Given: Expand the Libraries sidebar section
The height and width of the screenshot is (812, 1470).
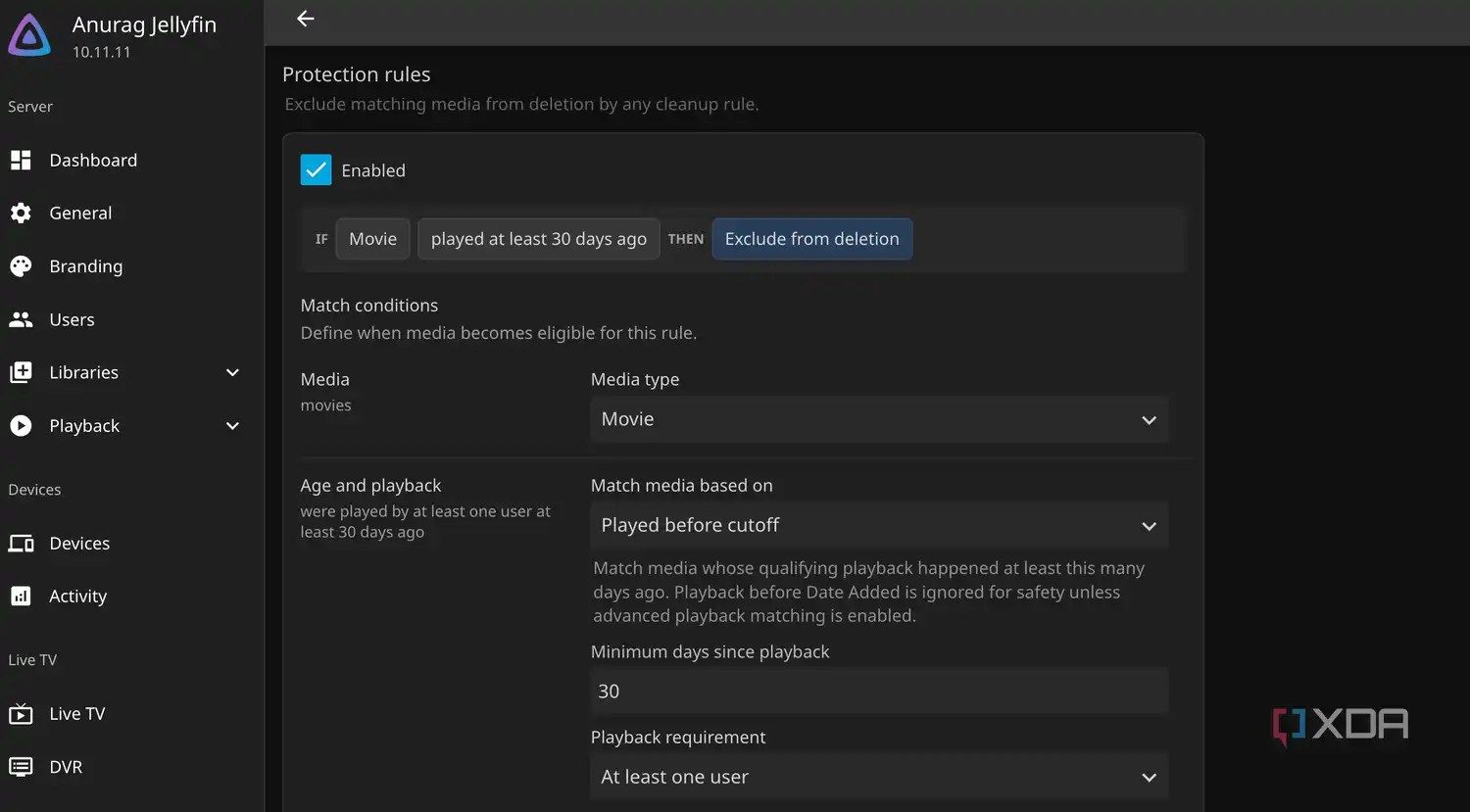Looking at the screenshot, I should [x=232, y=372].
